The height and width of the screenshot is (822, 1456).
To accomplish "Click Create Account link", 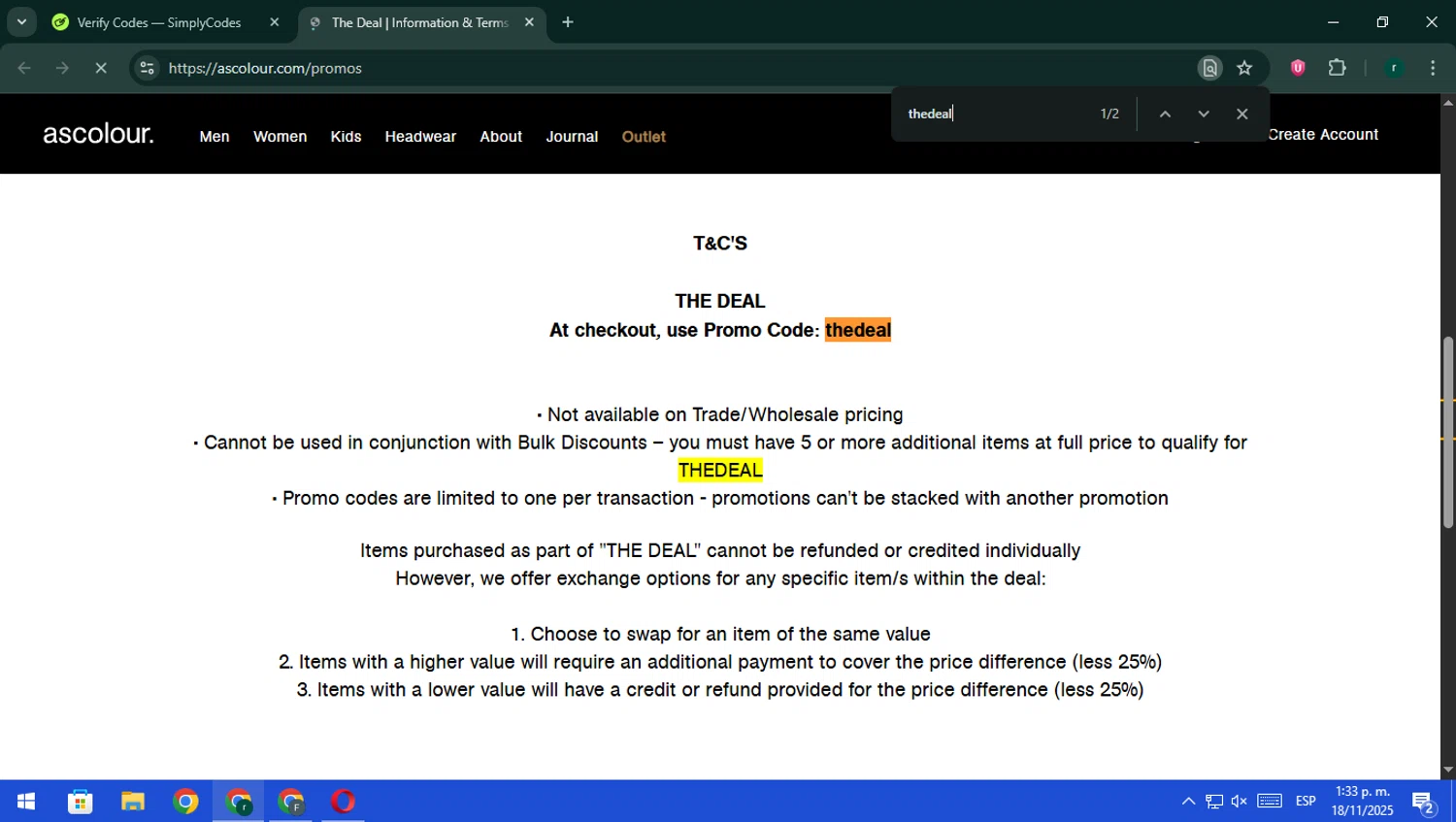I will (x=1323, y=135).
